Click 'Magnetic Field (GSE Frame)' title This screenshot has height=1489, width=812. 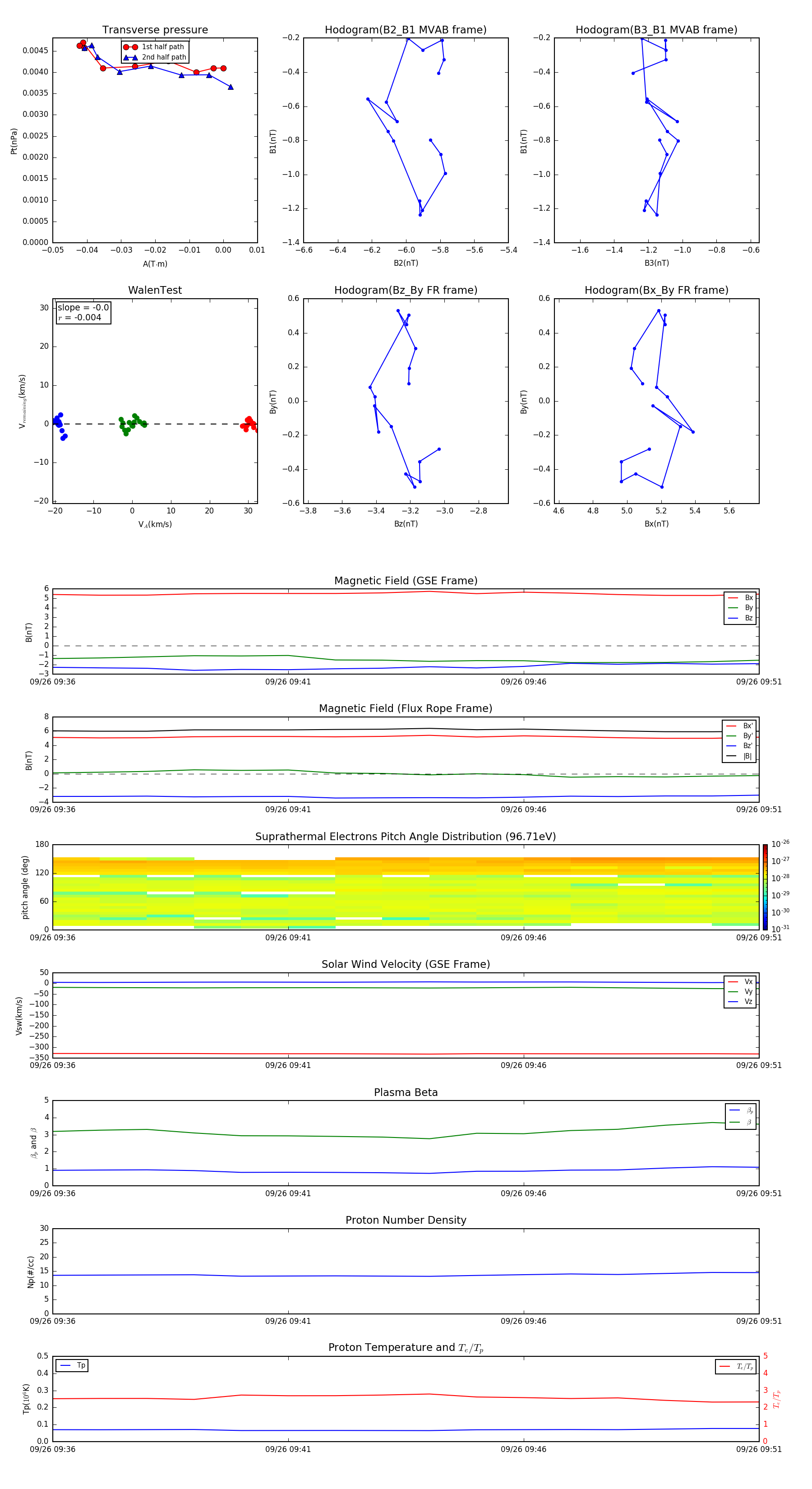(406, 581)
